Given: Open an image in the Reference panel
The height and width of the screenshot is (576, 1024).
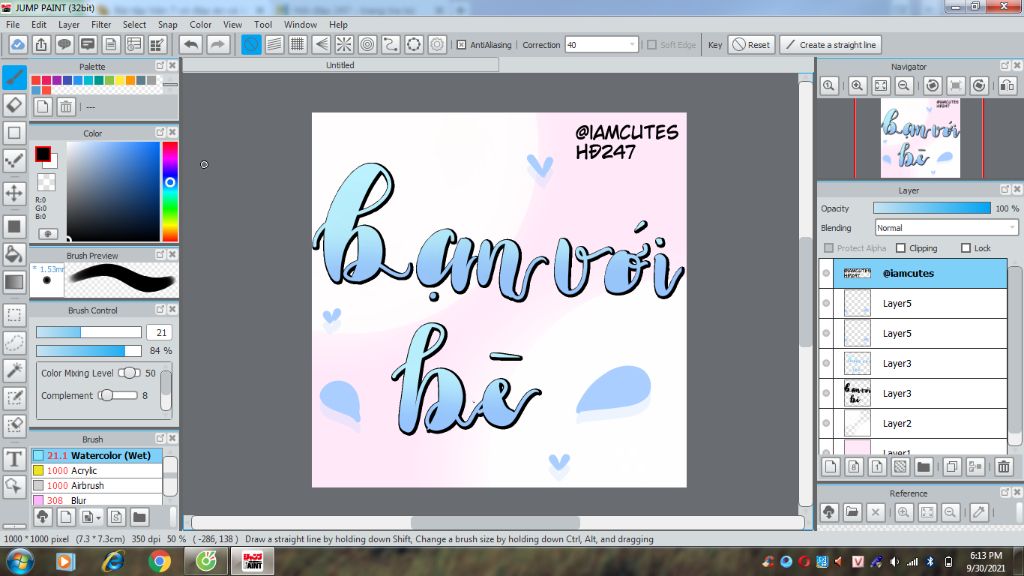Looking at the screenshot, I should (x=852, y=512).
